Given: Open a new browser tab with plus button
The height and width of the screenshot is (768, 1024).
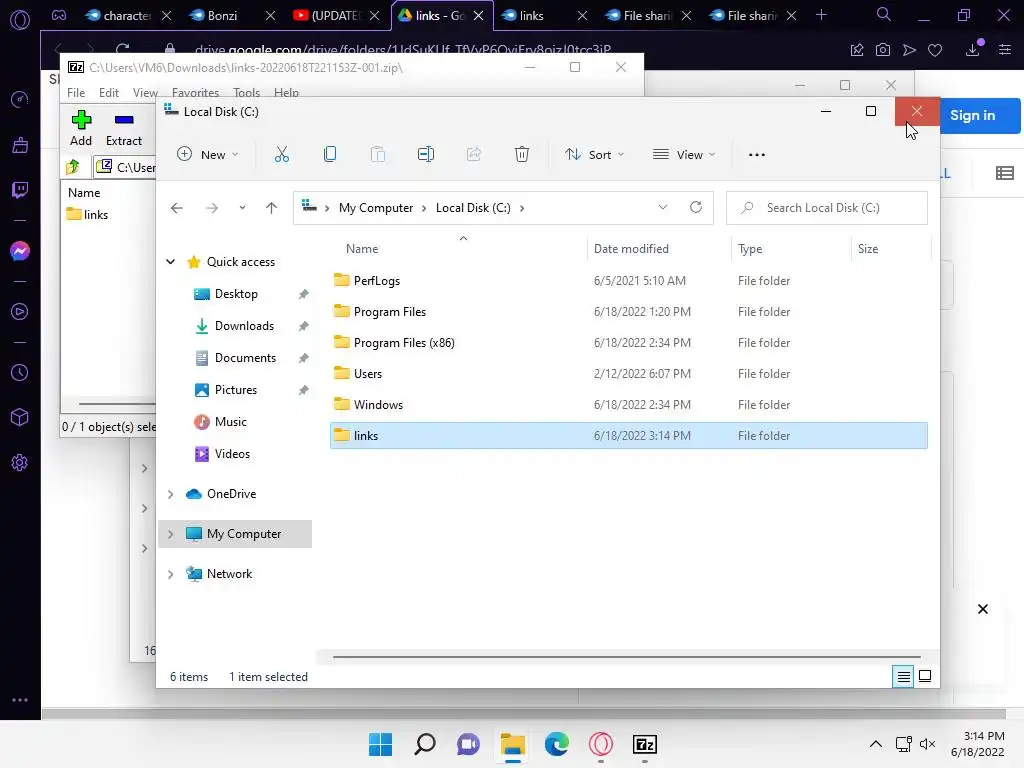Looking at the screenshot, I should tap(822, 15).
